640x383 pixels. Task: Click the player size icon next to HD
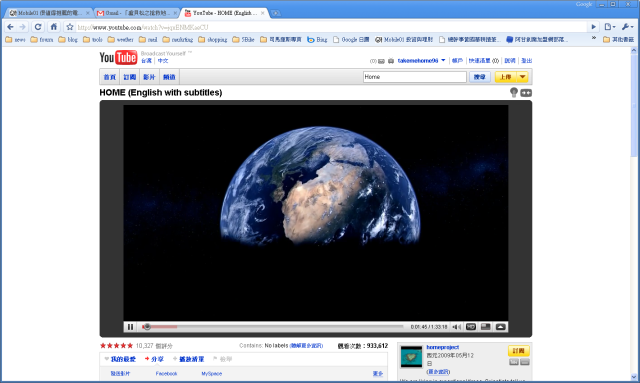point(486,327)
